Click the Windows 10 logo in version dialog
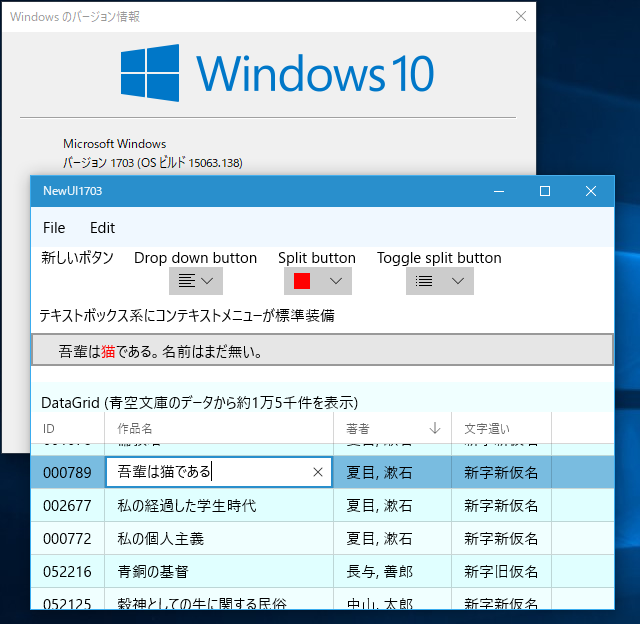 (x=277, y=73)
